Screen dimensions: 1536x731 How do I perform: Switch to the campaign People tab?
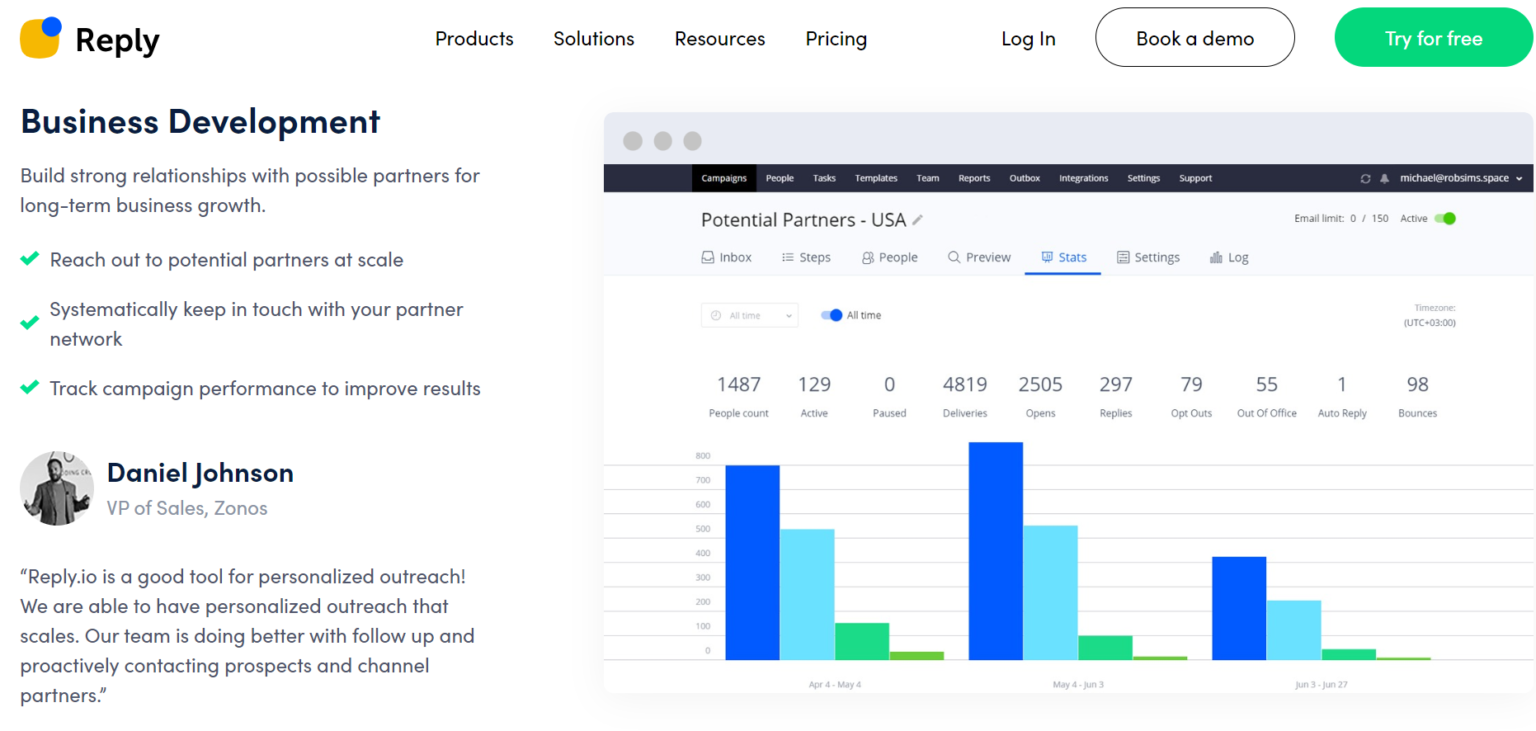tap(889, 257)
